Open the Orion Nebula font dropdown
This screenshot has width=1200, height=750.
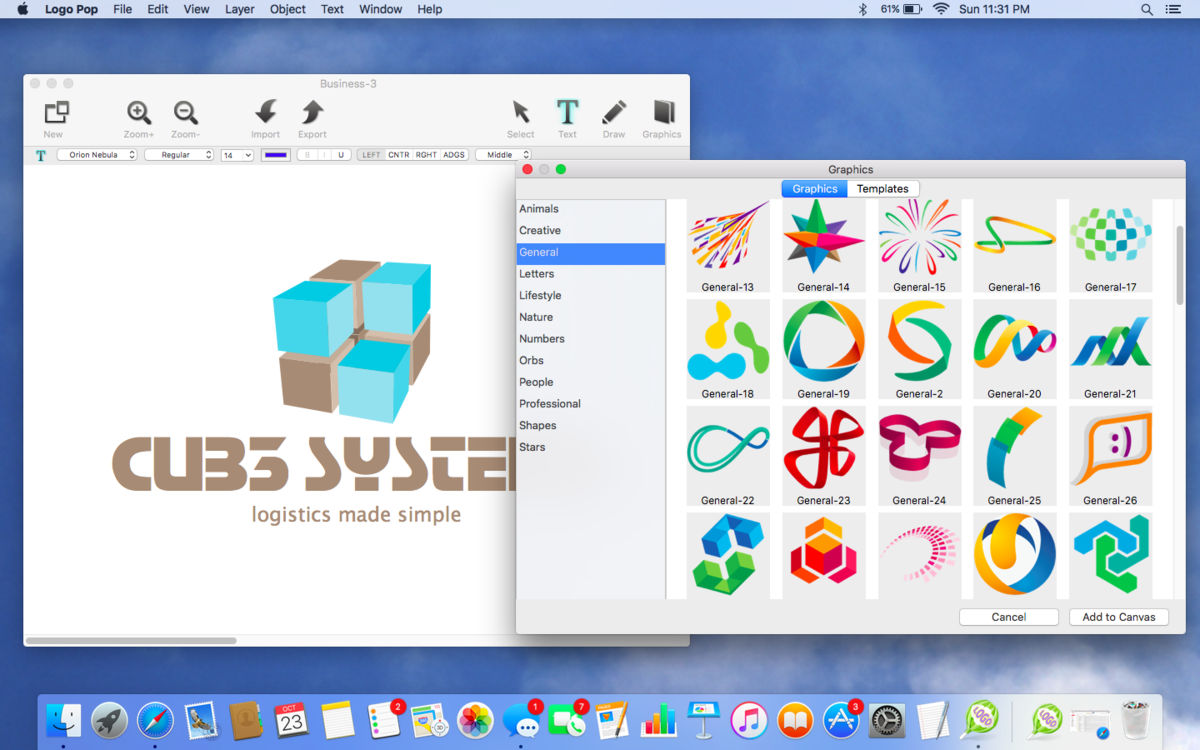[97, 155]
